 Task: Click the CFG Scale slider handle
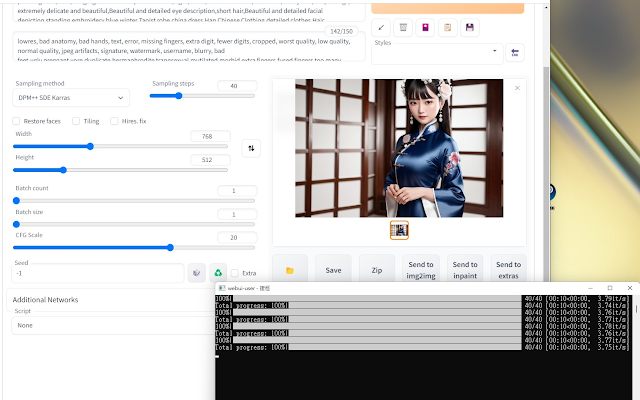[170, 247]
